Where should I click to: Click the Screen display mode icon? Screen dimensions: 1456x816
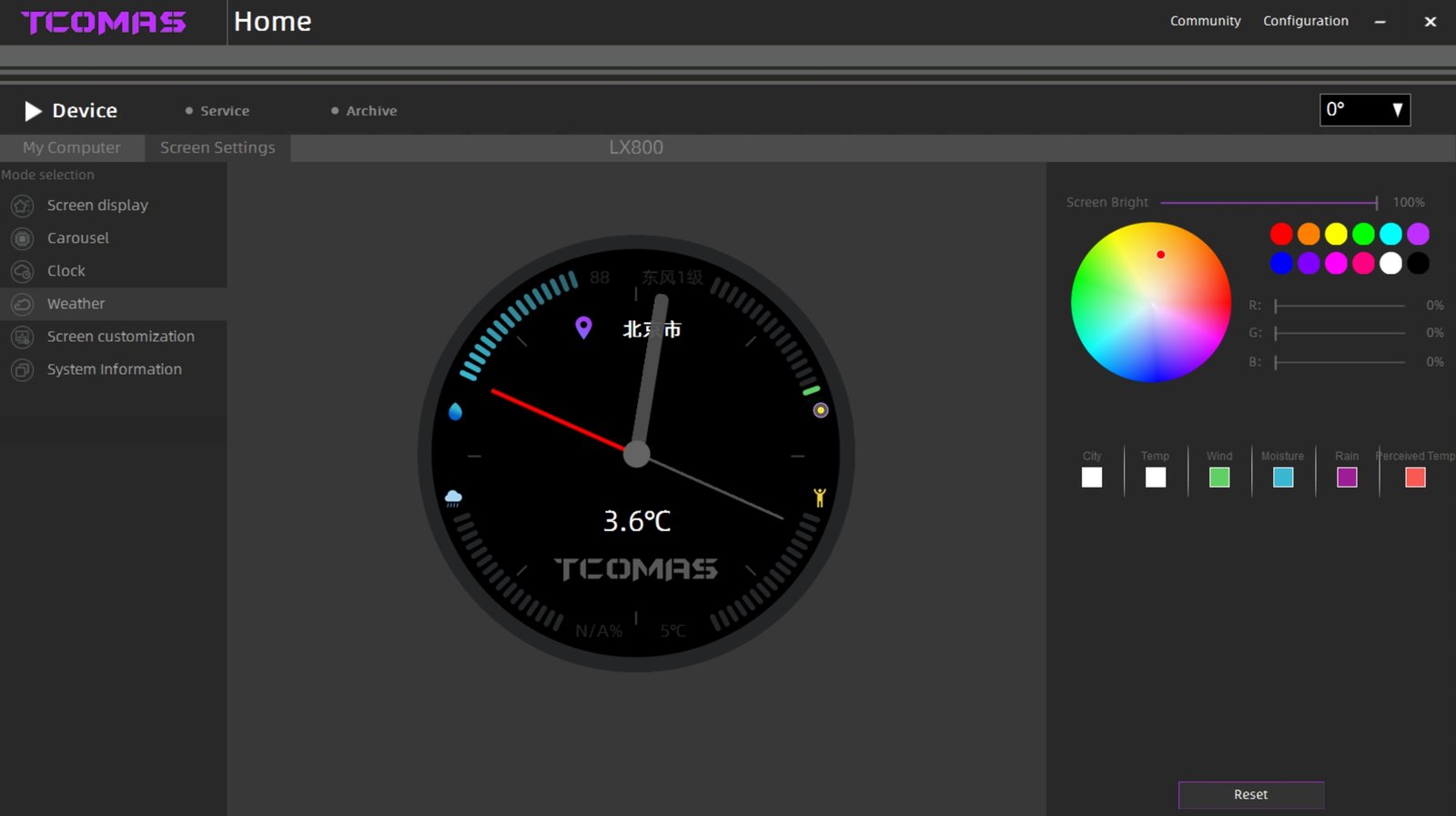(x=22, y=206)
